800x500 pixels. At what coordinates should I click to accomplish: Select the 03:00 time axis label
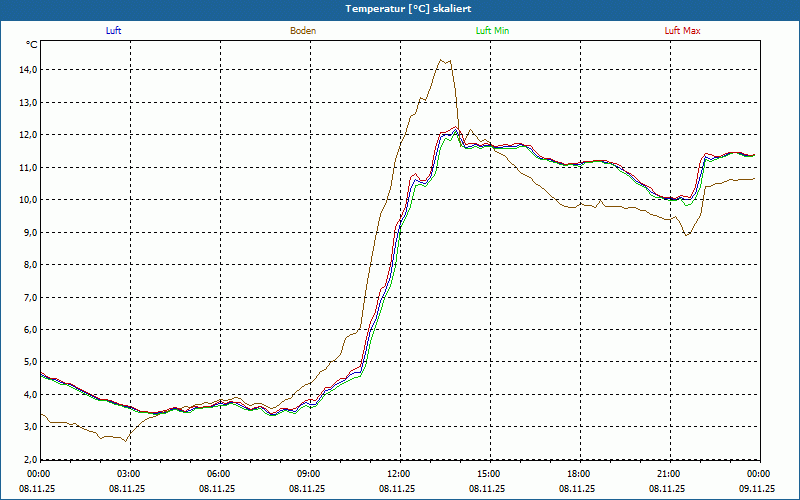click(129, 473)
